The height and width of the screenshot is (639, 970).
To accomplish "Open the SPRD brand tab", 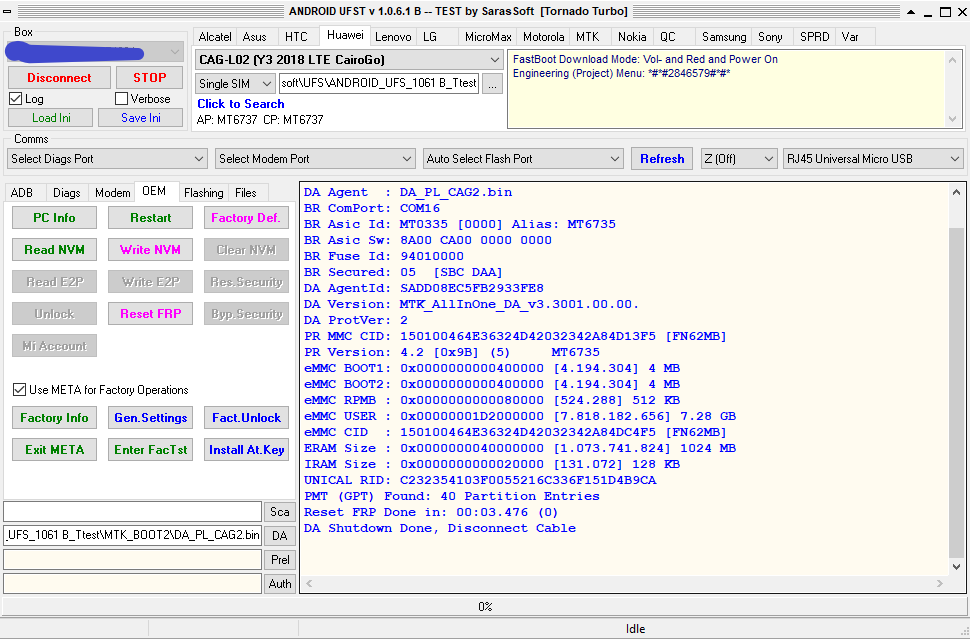I will 814,37.
